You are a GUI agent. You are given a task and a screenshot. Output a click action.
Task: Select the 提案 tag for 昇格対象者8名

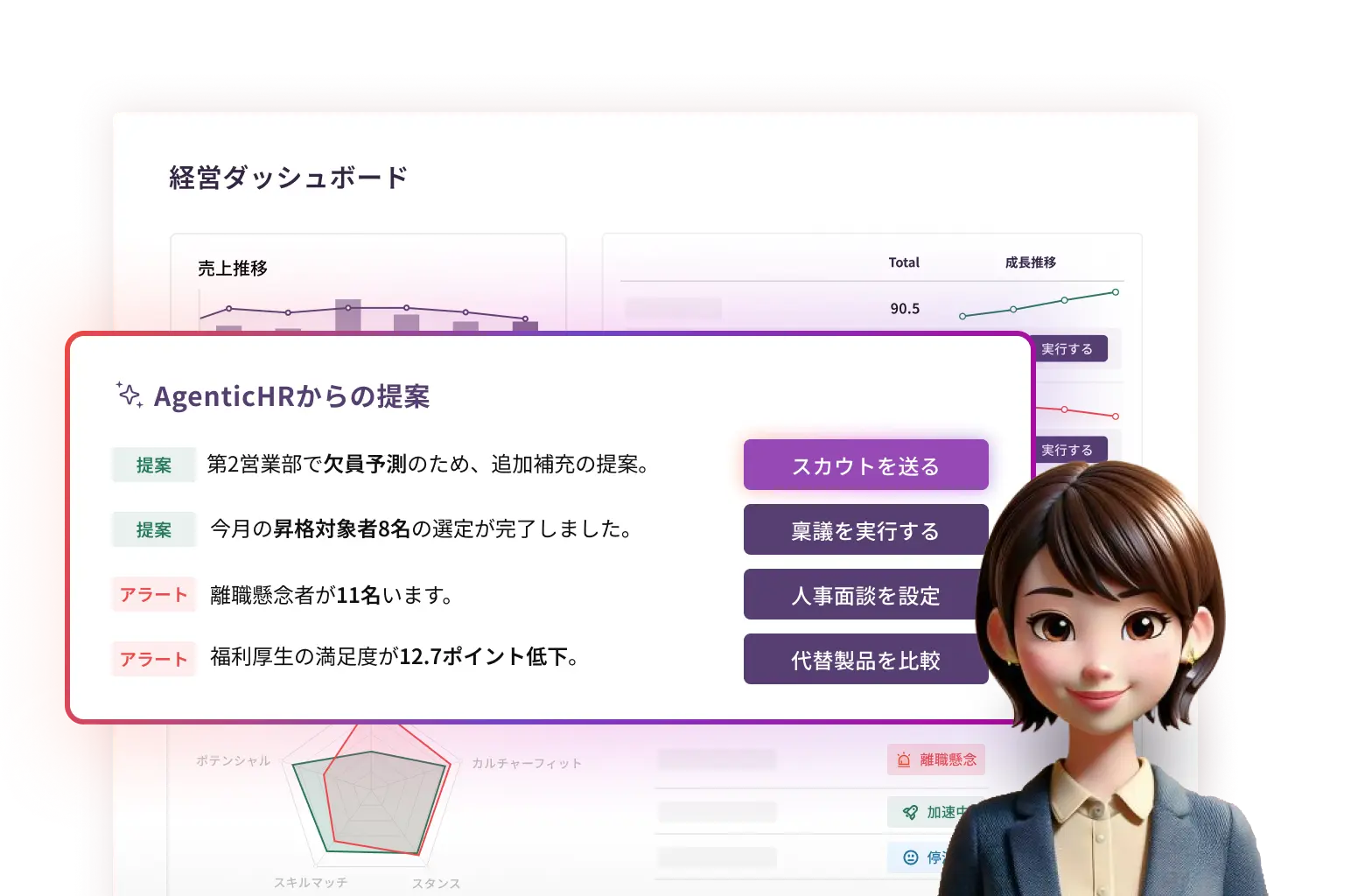point(154,530)
